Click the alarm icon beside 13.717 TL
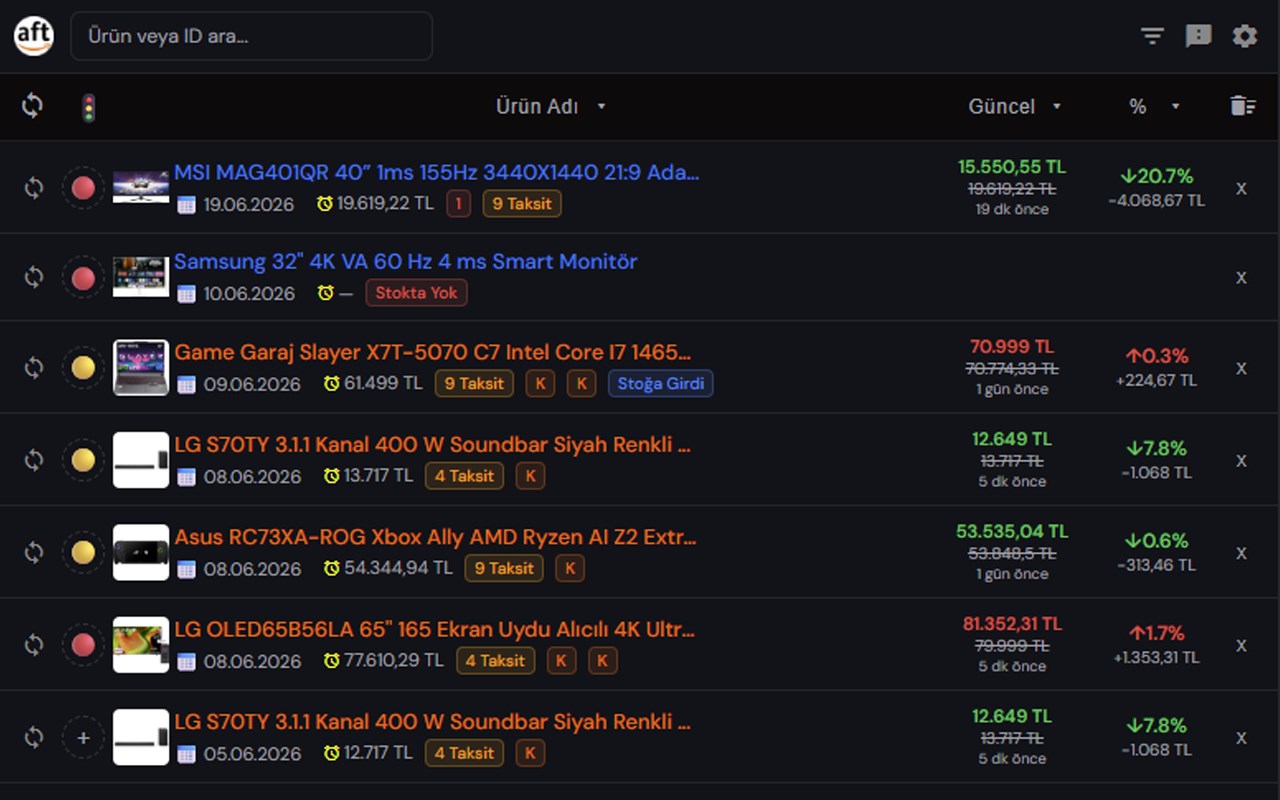Viewport: 1280px width, 800px height. [x=331, y=476]
